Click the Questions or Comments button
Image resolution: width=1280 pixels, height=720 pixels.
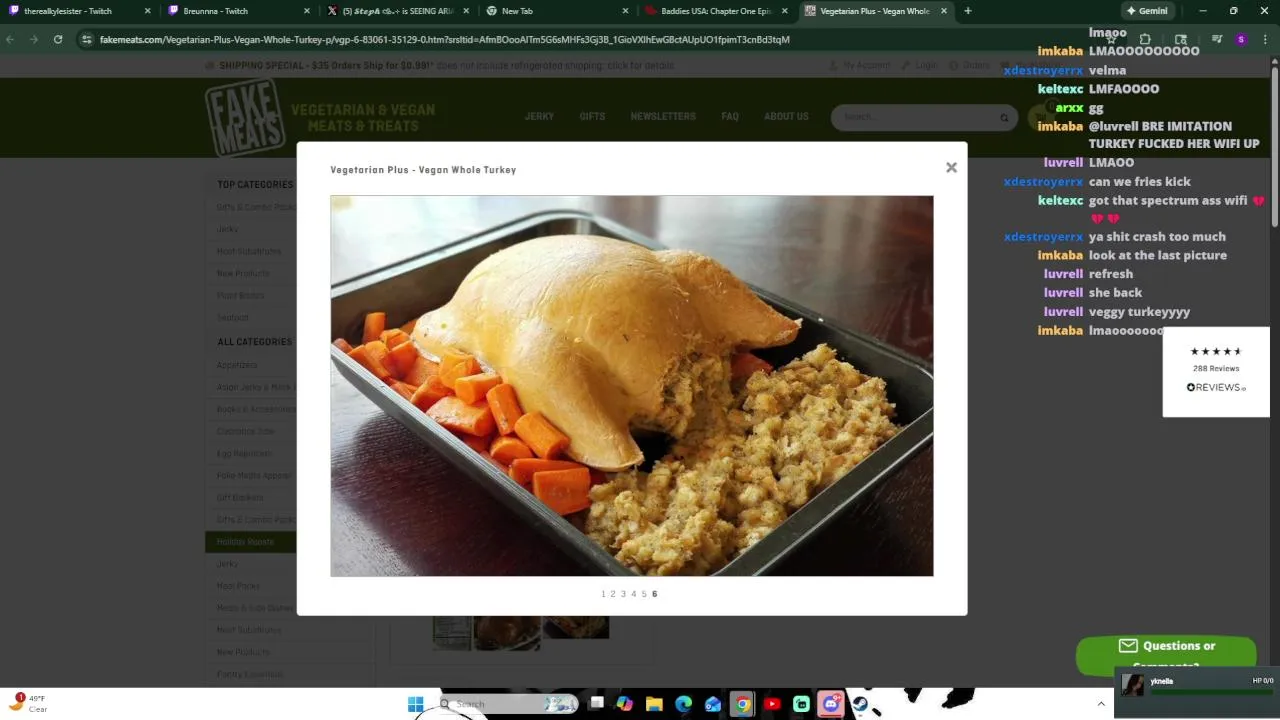click(1166, 653)
